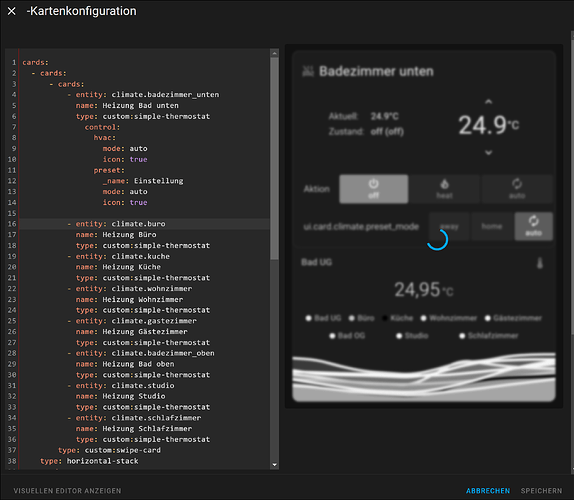Decrease target temperature with down chevron

(x=488, y=152)
